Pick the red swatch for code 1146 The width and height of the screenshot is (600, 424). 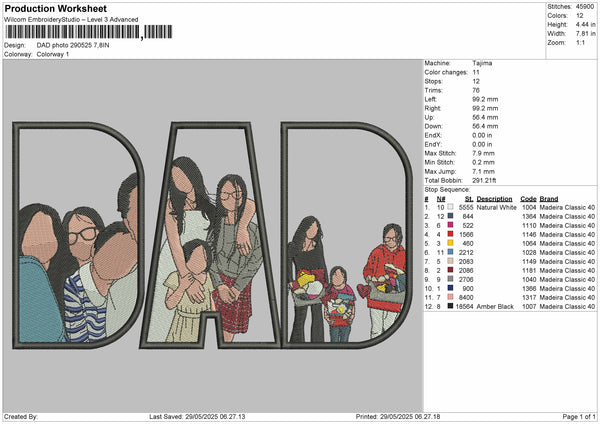[450, 234]
